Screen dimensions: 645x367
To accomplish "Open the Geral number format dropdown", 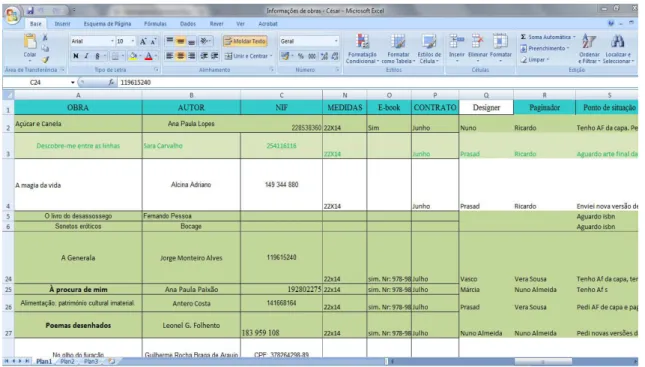I will click(336, 41).
